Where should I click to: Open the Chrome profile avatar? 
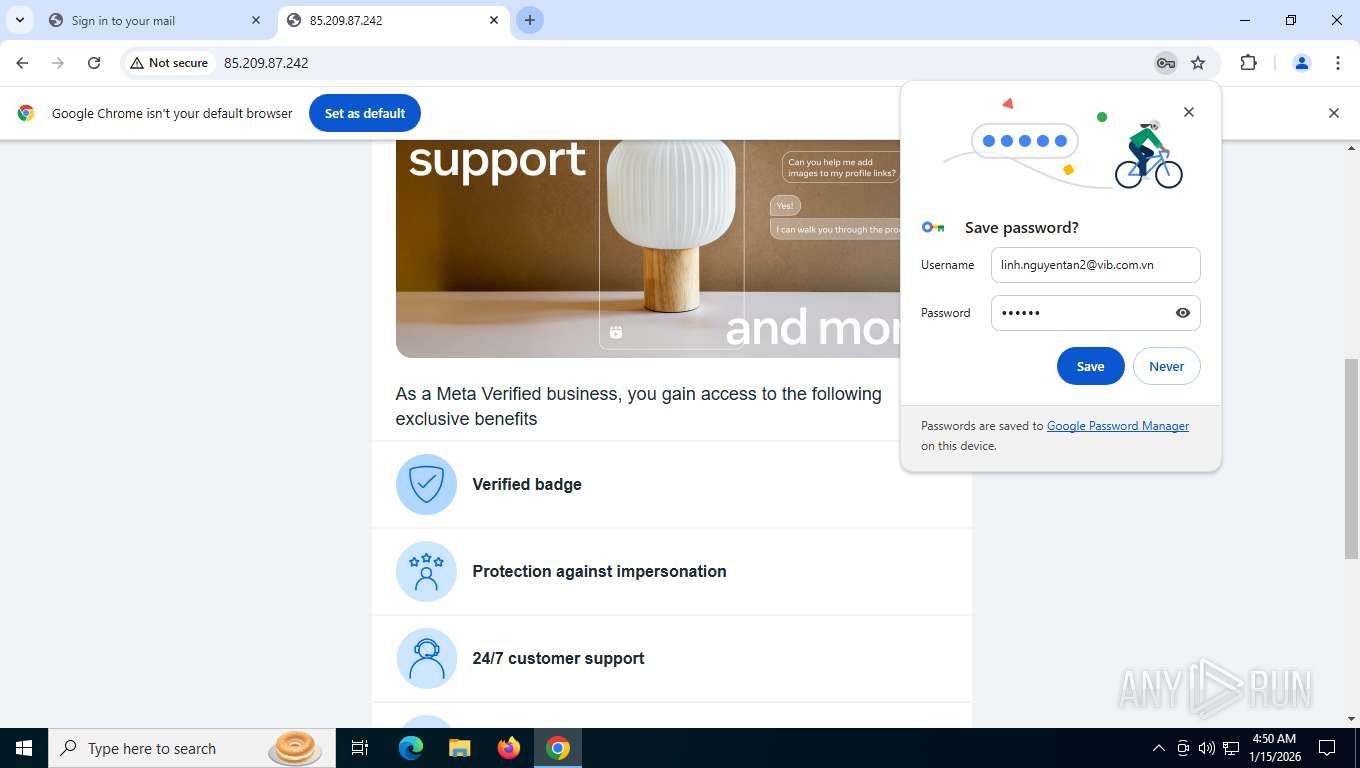[1302, 63]
